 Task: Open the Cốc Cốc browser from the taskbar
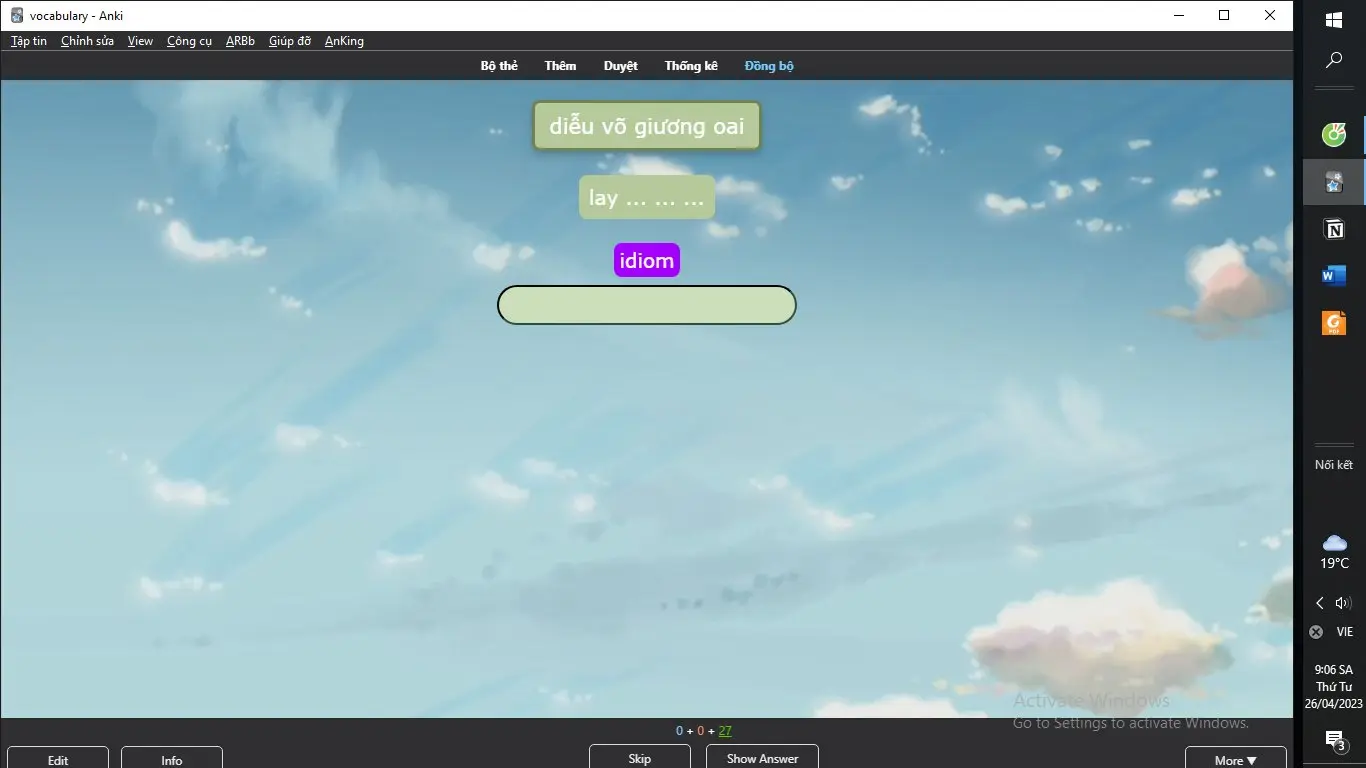tap(1333, 134)
